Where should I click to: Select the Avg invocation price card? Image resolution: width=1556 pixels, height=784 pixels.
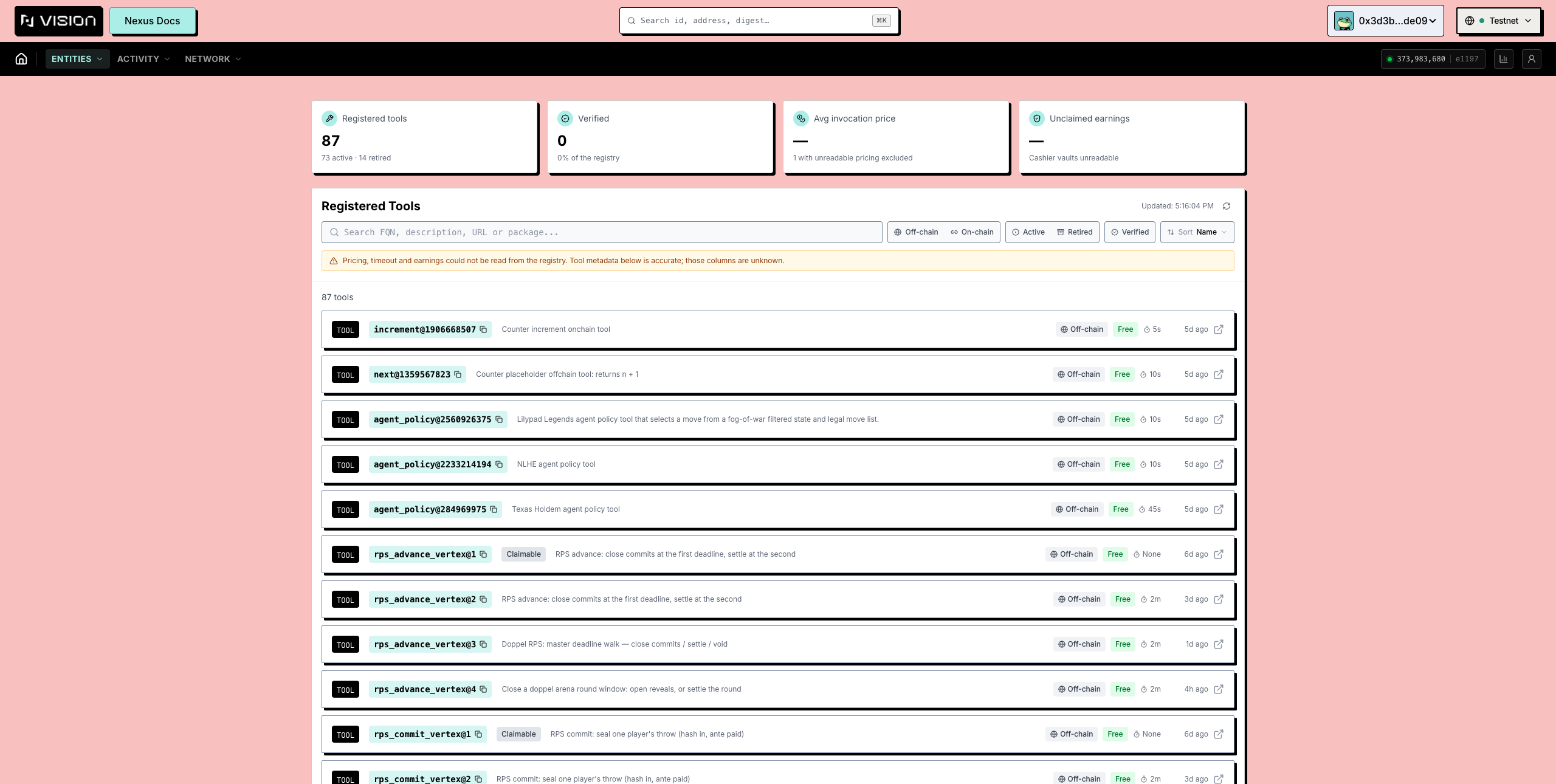coord(896,137)
